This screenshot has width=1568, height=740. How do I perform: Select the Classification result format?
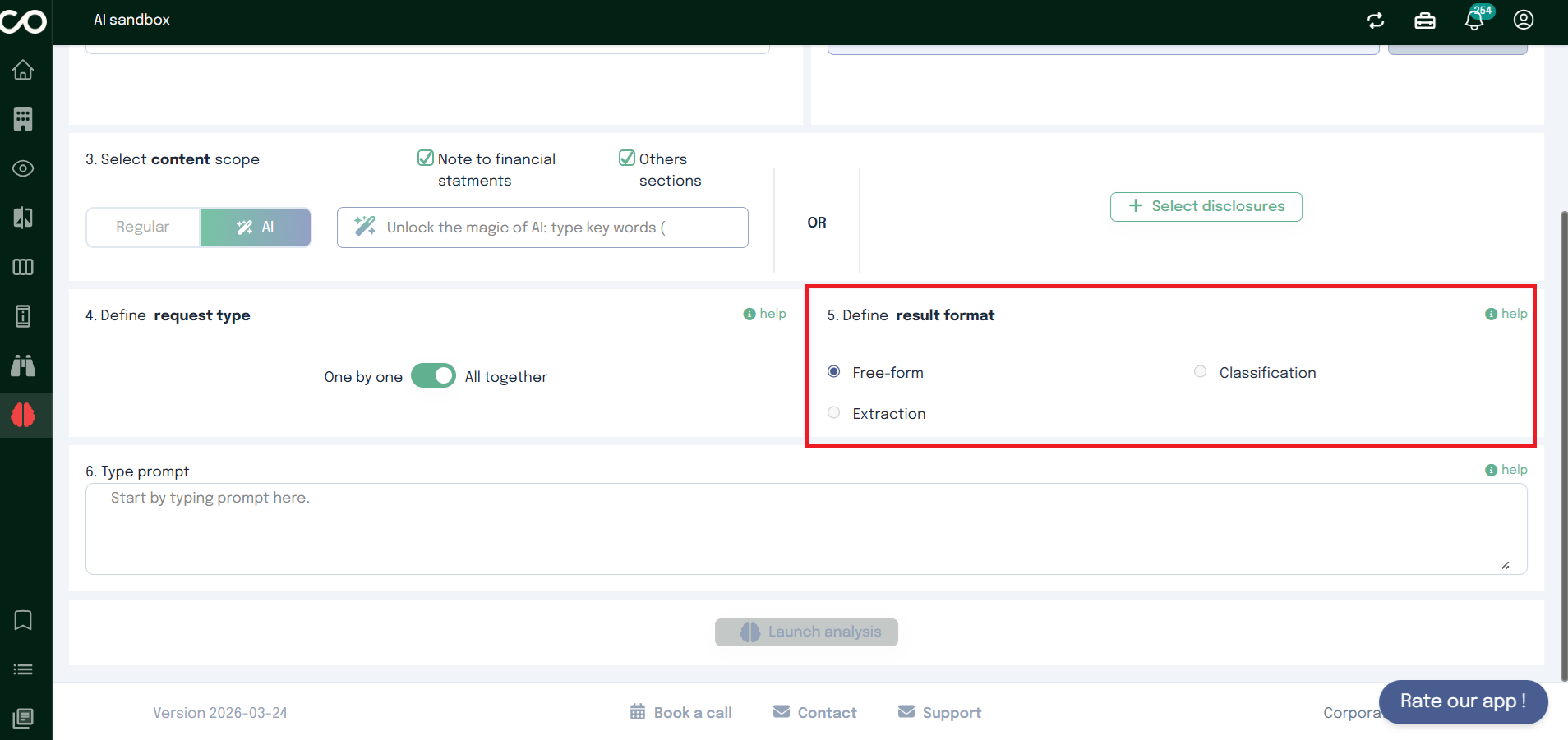tap(1199, 371)
